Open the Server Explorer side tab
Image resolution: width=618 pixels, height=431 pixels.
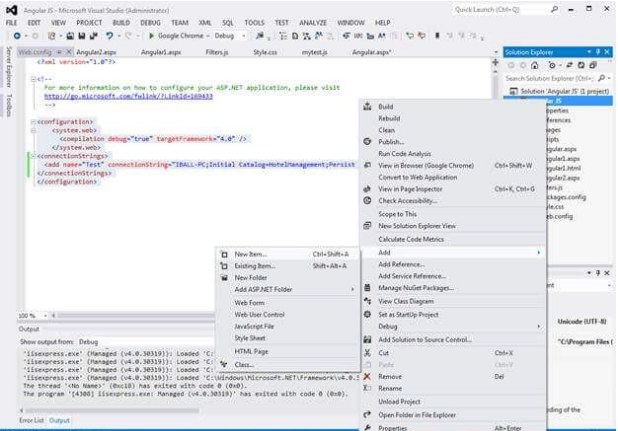click(9, 67)
